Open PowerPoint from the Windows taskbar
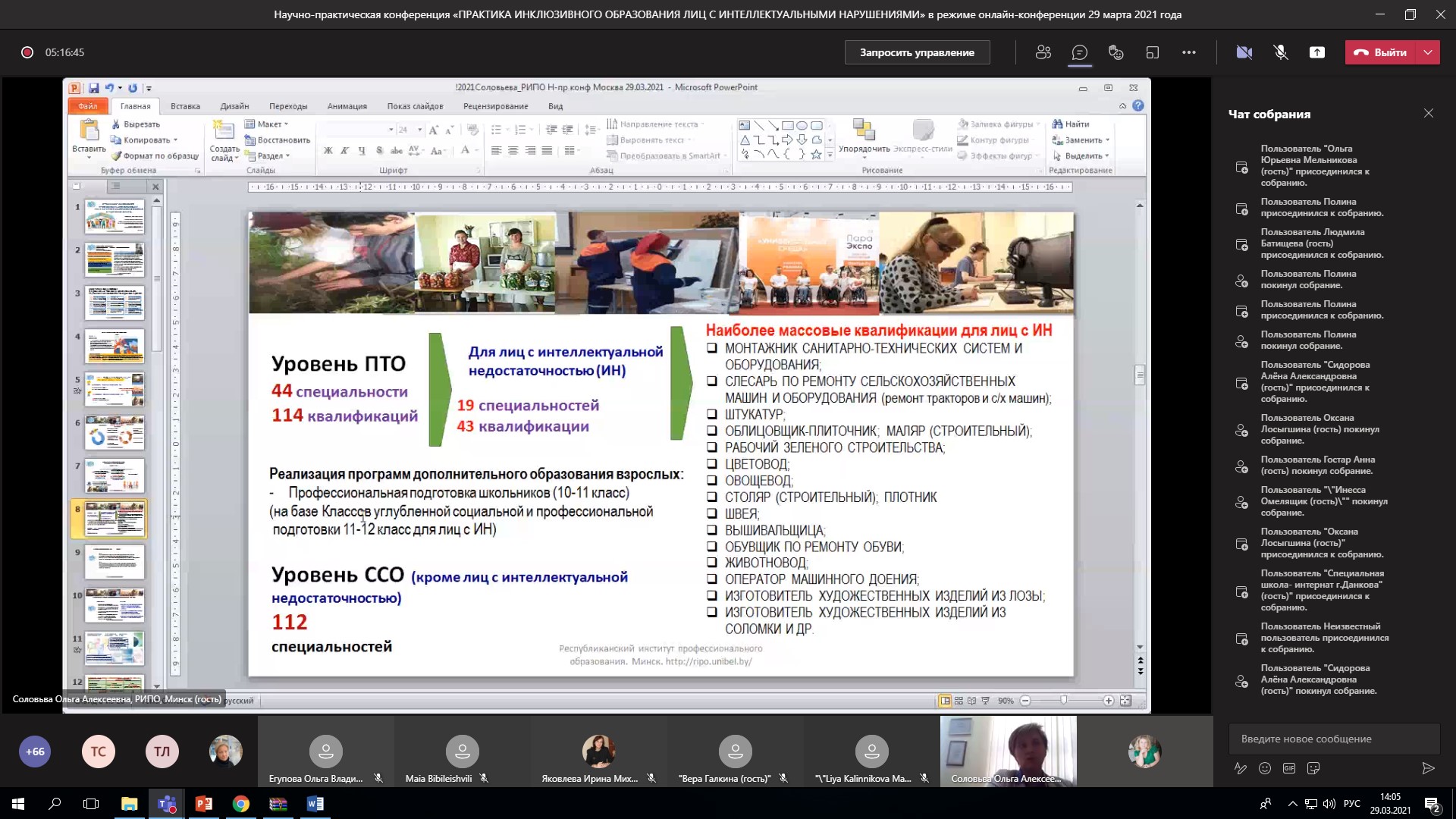The image size is (1456, 819). (x=204, y=804)
